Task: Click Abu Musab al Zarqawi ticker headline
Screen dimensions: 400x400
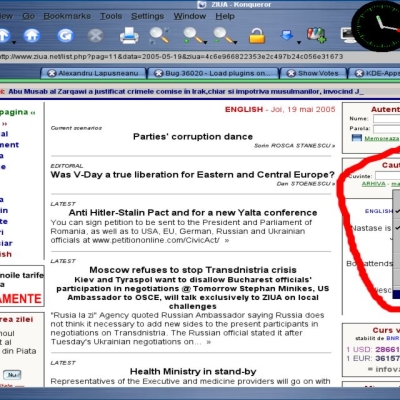Action: (x=186, y=91)
